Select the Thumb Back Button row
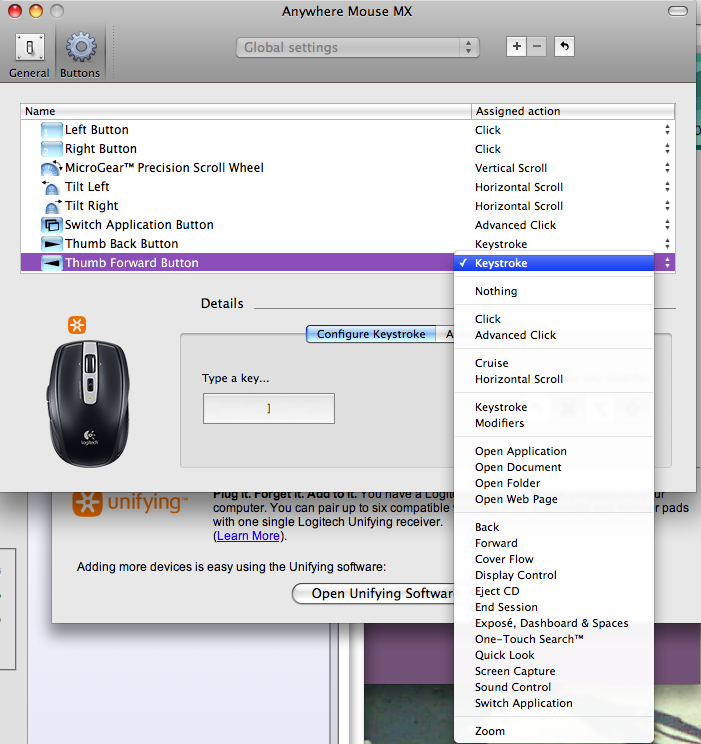Image resolution: width=701 pixels, height=744 pixels. tap(347, 243)
